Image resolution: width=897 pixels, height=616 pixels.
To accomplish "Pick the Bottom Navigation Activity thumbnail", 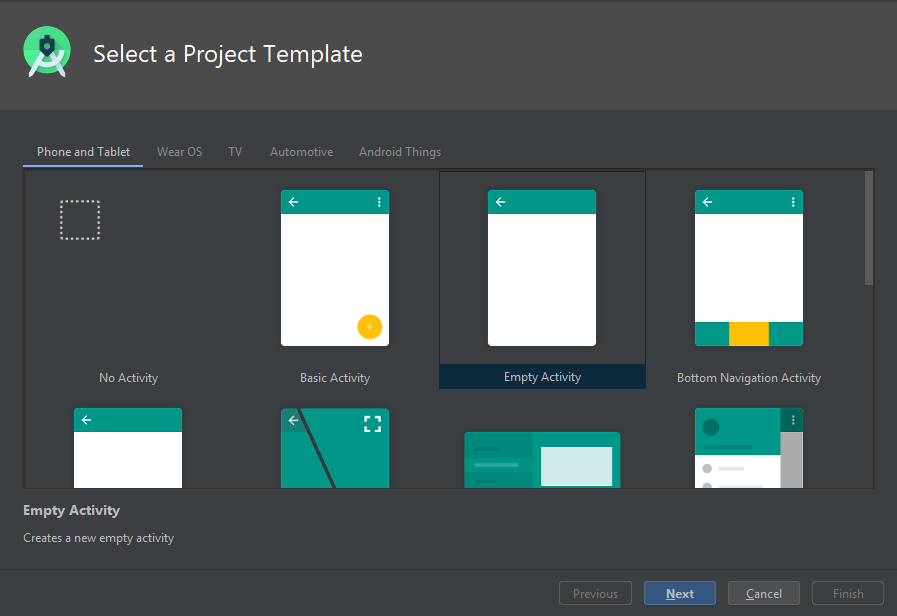I will (749, 268).
